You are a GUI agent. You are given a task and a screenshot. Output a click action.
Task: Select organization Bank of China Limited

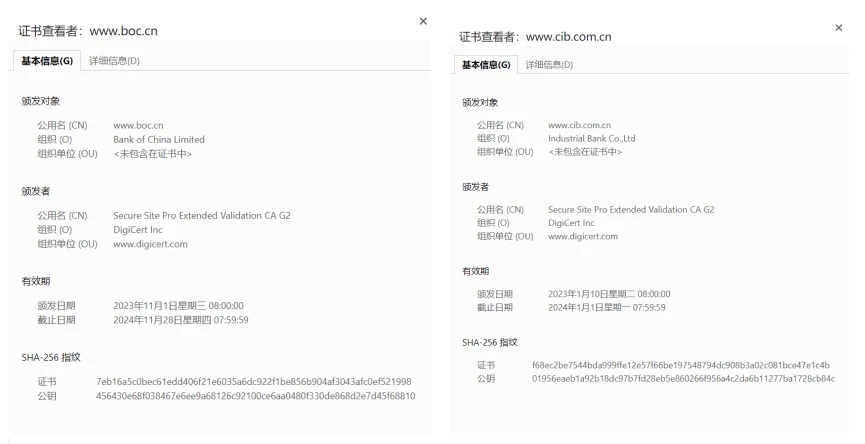tap(159, 140)
